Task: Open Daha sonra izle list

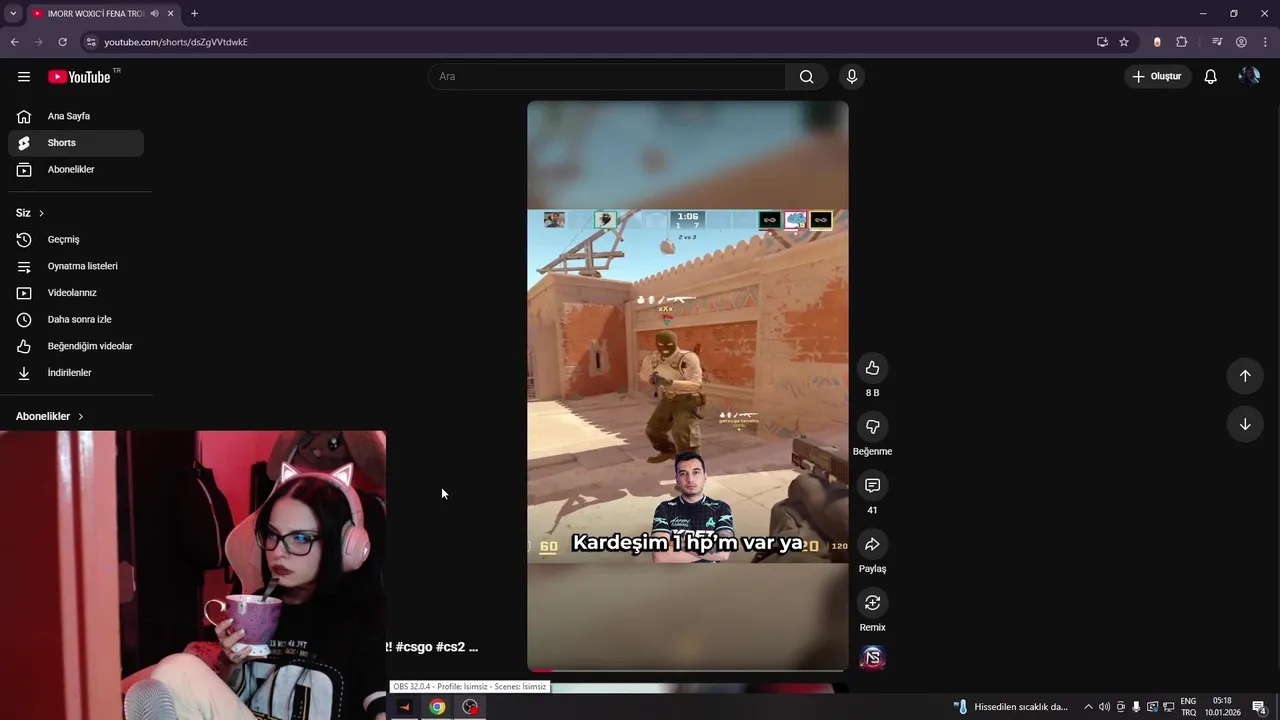Action: point(76,320)
